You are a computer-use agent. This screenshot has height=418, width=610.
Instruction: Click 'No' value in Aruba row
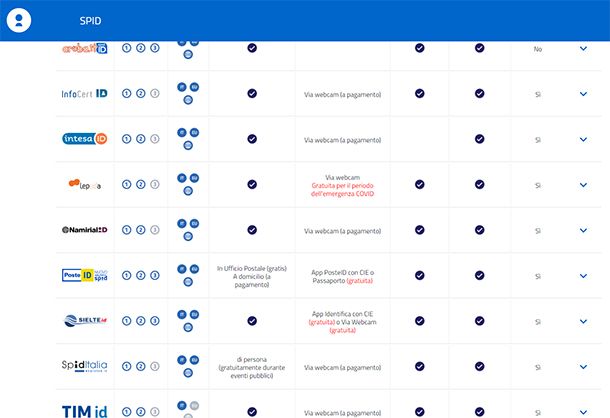tap(538, 49)
